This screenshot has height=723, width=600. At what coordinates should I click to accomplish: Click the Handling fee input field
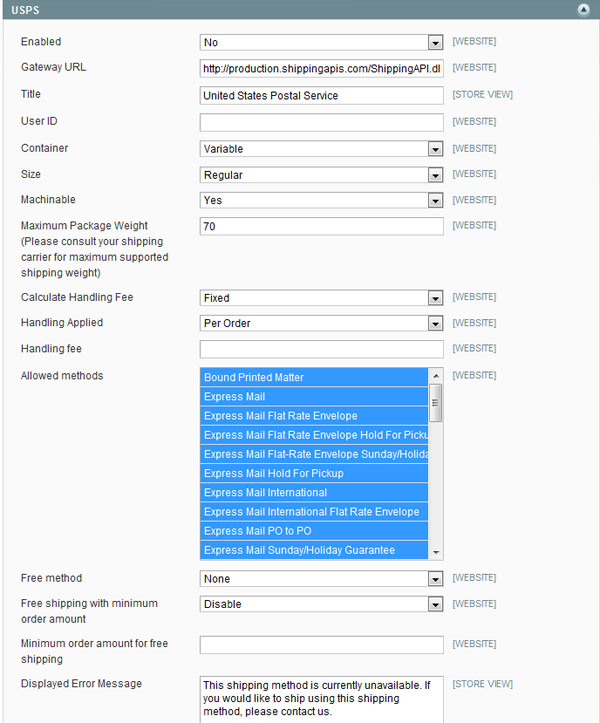click(321, 349)
